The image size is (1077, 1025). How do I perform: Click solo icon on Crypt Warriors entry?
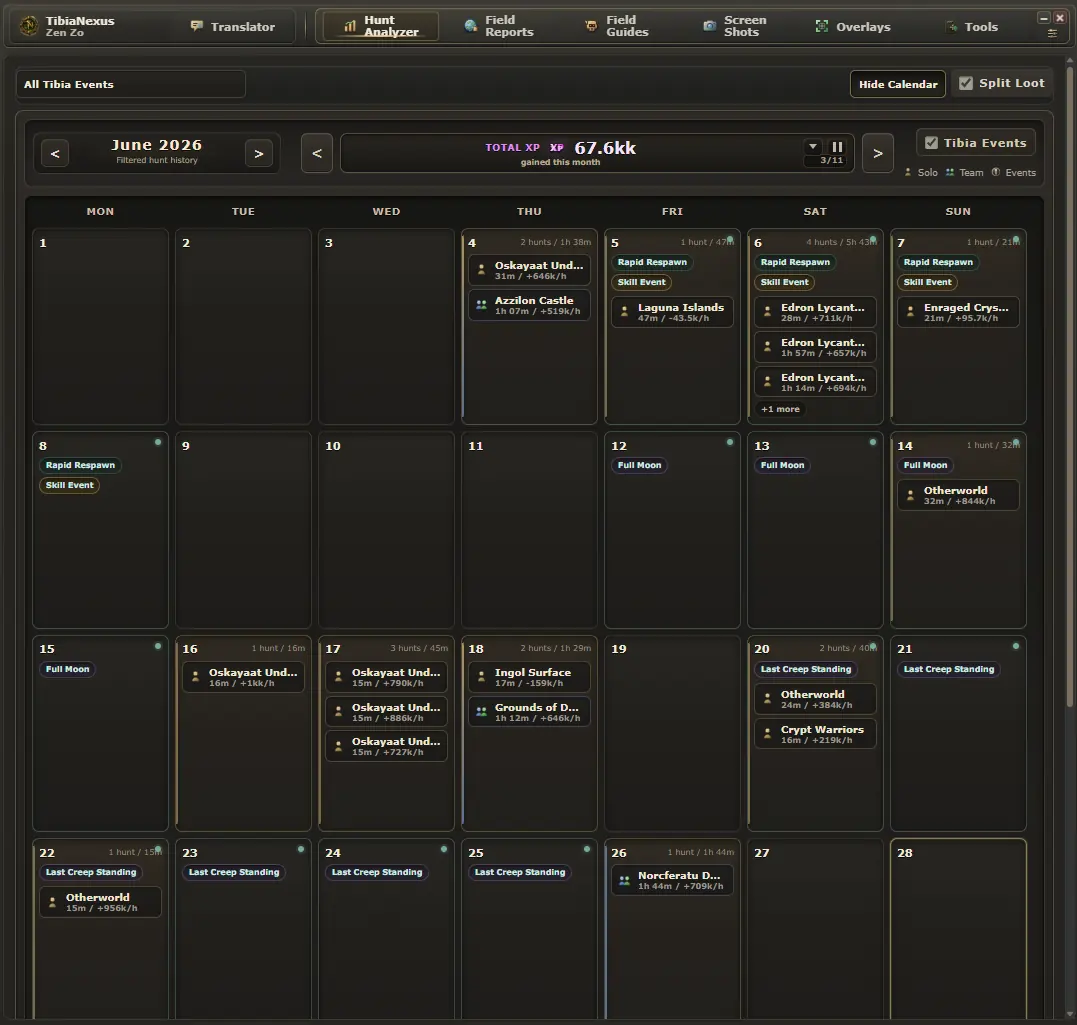(x=767, y=734)
